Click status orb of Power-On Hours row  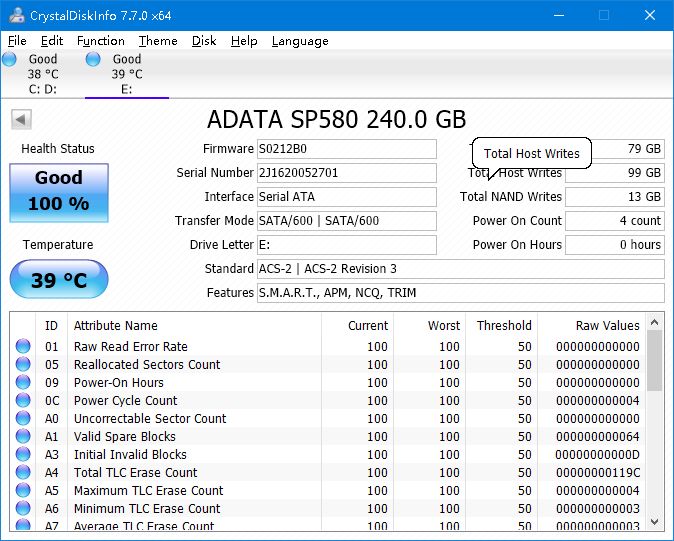[23, 382]
